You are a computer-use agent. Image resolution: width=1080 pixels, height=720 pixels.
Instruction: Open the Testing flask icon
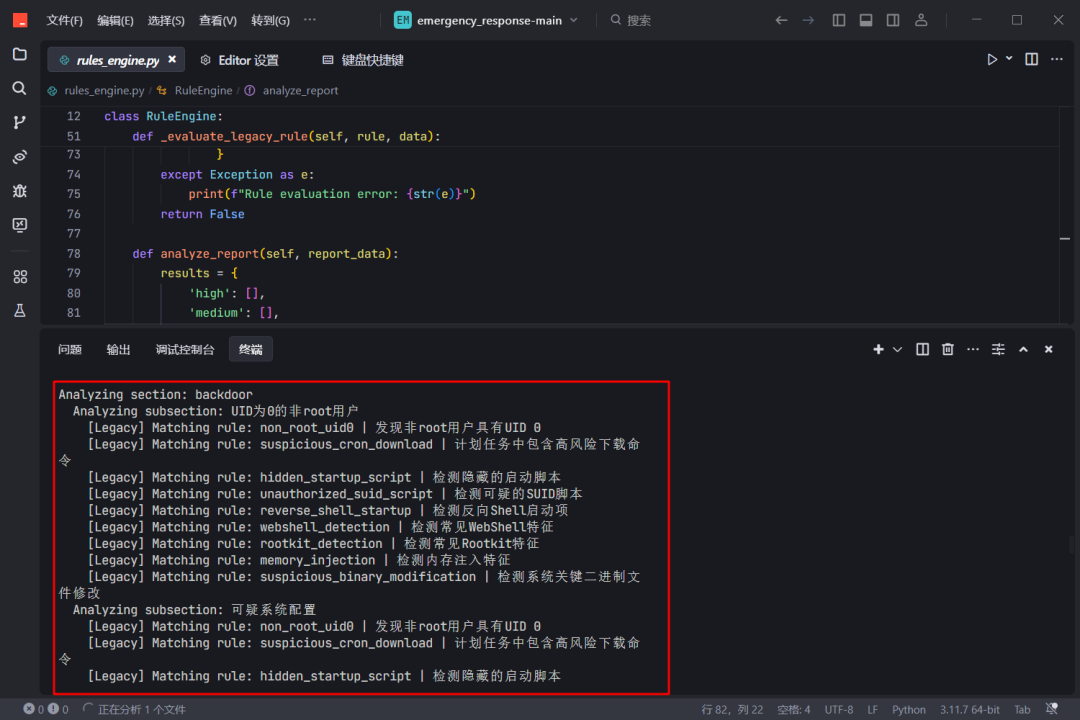pyautogui.click(x=20, y=311)
